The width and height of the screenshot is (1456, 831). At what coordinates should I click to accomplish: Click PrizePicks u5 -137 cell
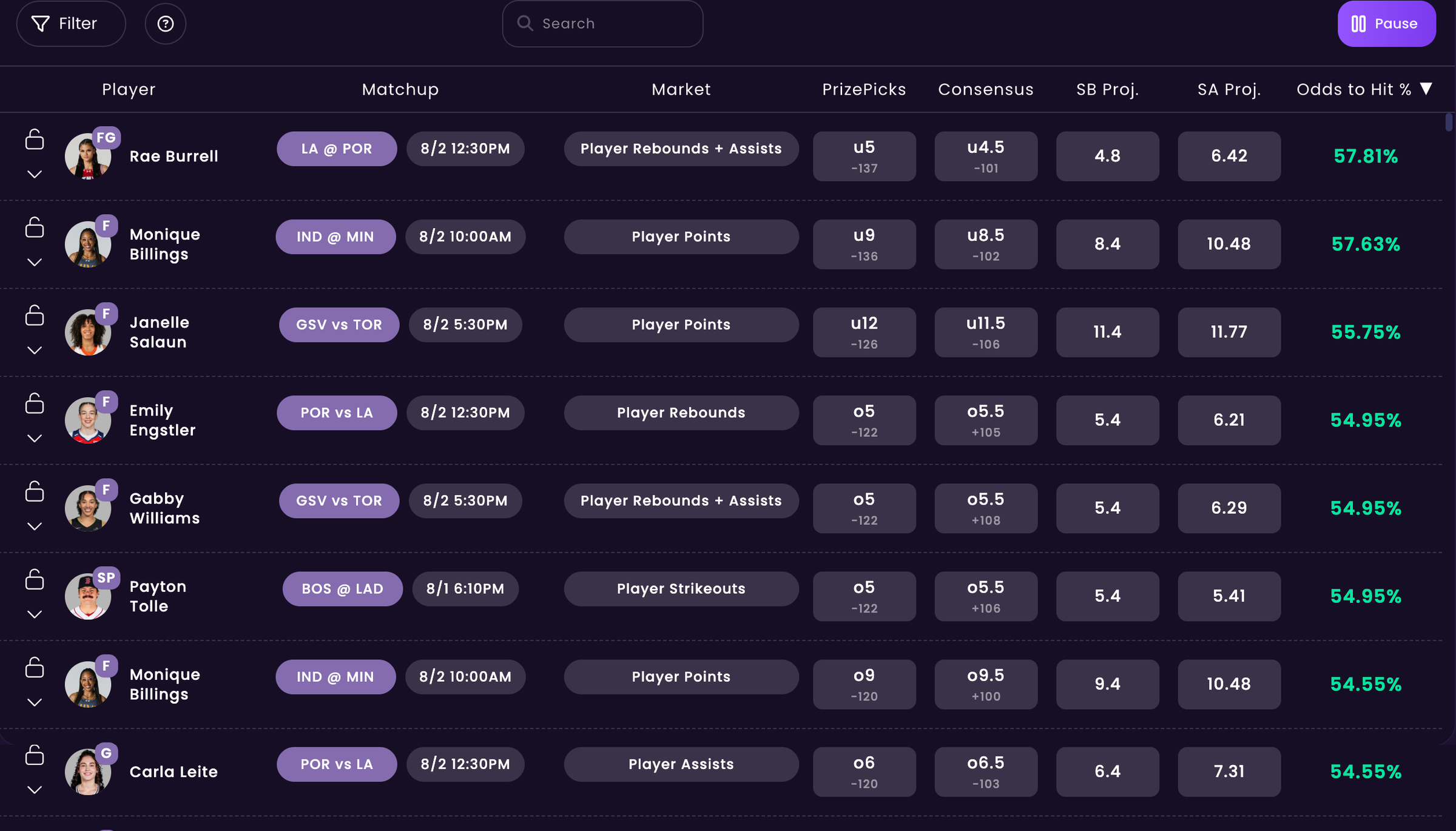pyautogui.click(x=864, y=156)
